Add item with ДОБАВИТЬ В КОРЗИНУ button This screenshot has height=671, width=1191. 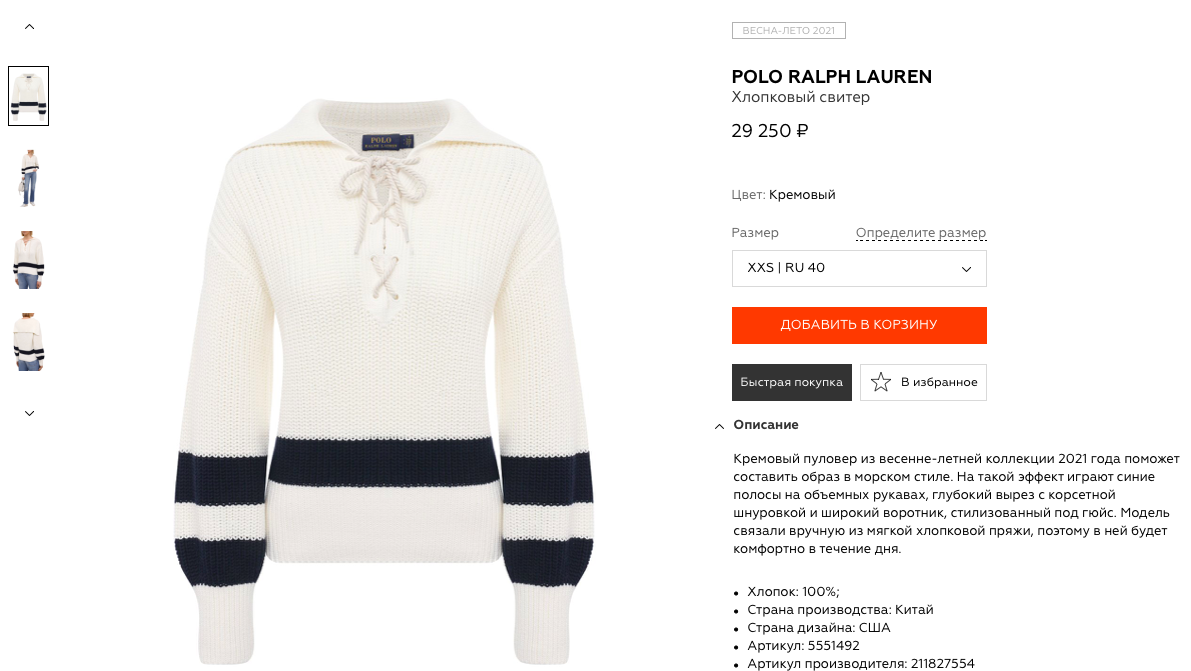pyautogui.click(x=859, y=325)
